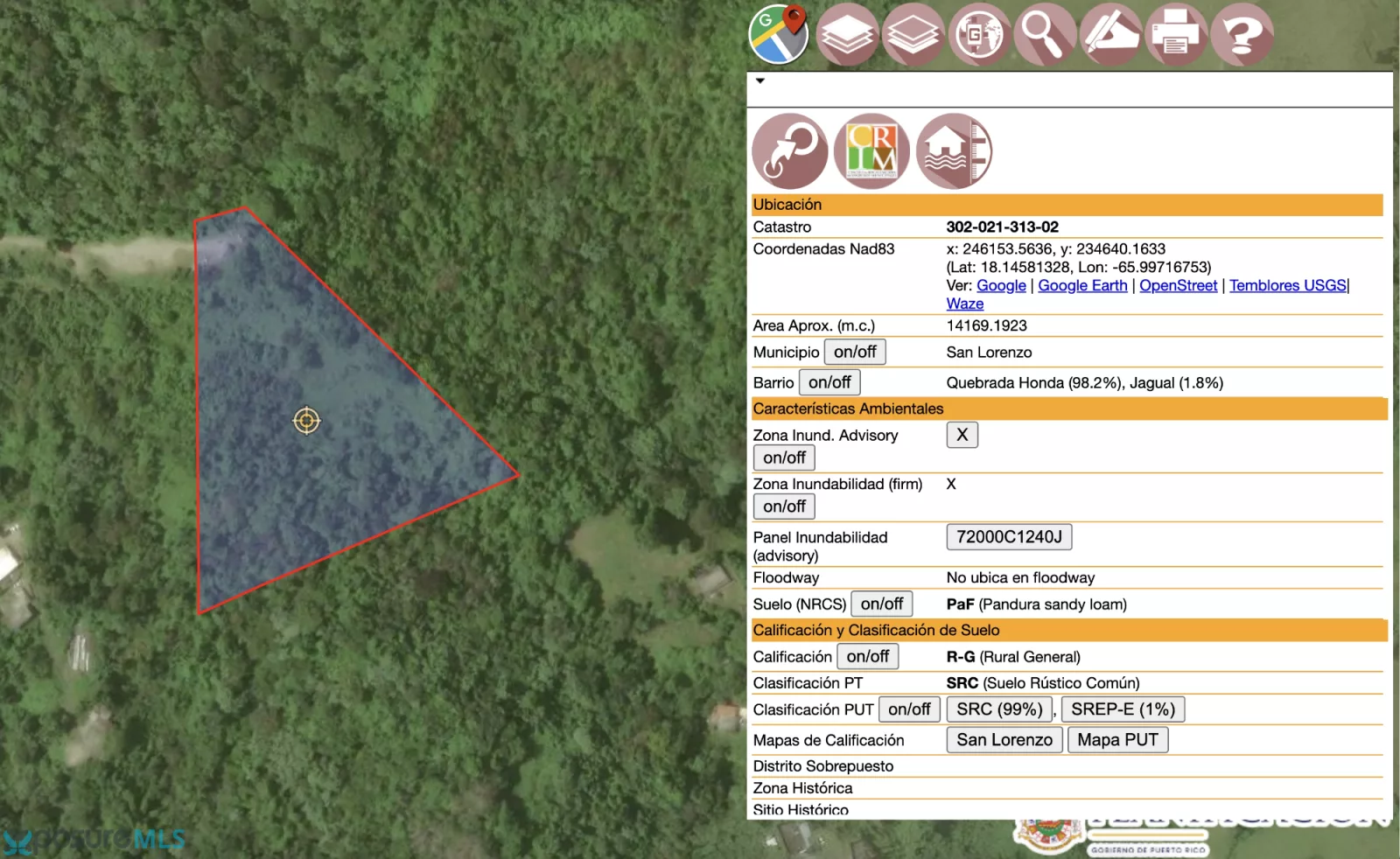Open the Temblores USGS link
This screenshot has height=859, width=1400.
1287,285
